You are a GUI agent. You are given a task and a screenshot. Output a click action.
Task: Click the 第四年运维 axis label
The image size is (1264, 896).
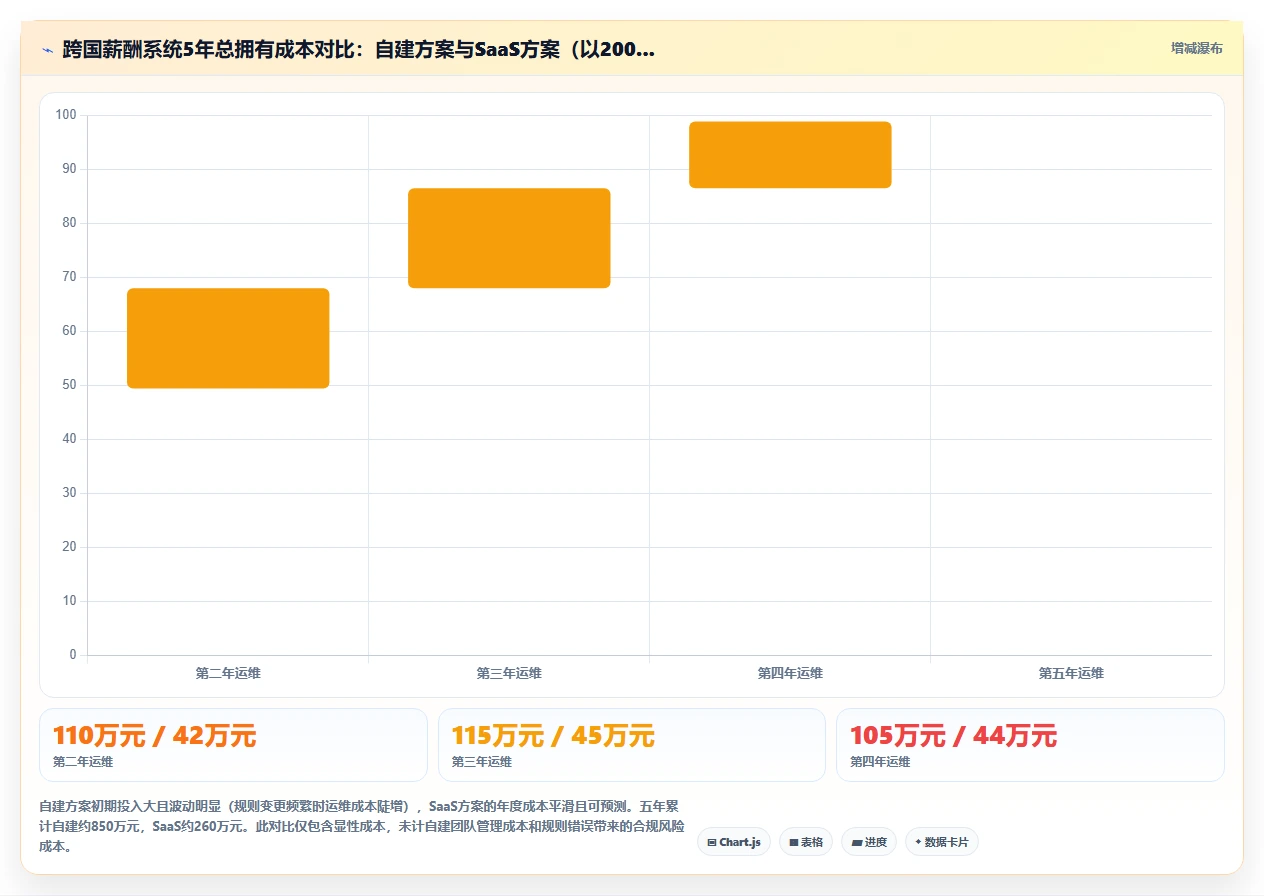pos(790,673)
